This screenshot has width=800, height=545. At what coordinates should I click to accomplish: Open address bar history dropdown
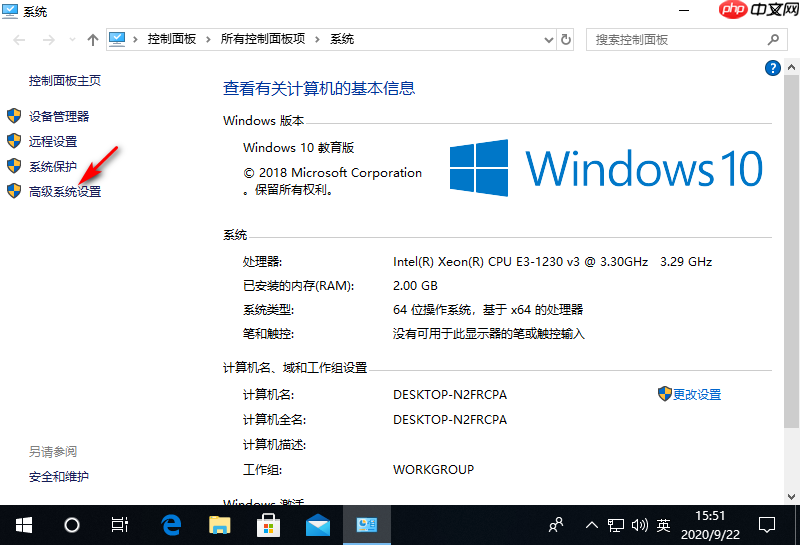[x=548, y=40]
